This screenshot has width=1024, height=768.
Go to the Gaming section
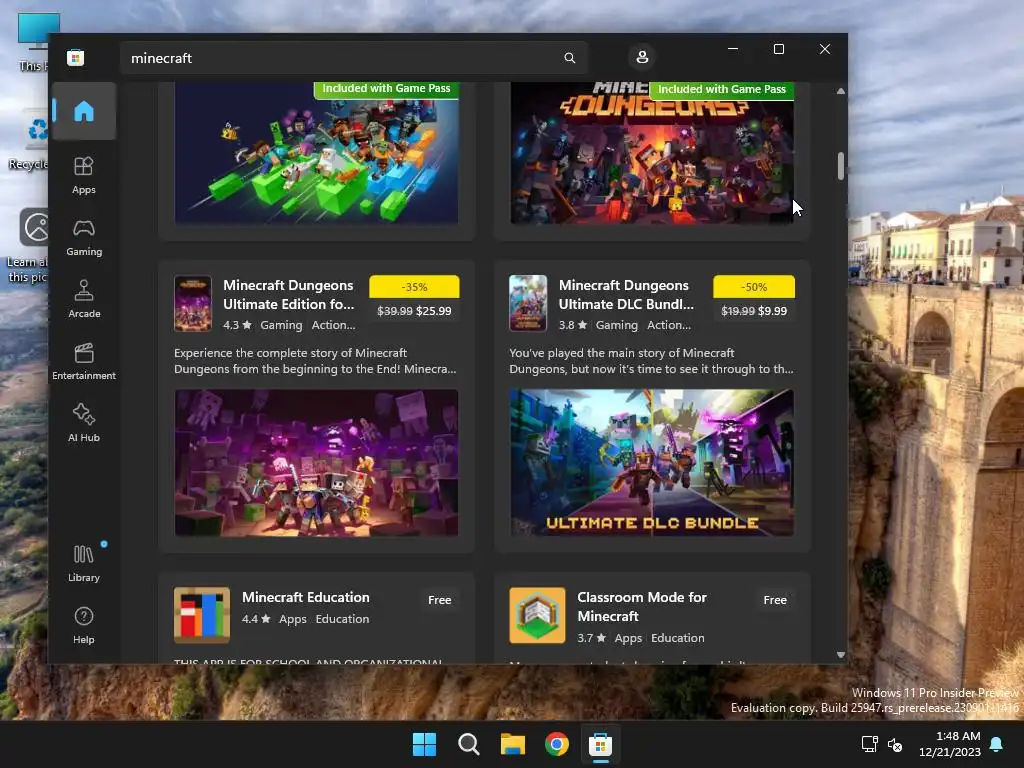(x=84, y=238)
